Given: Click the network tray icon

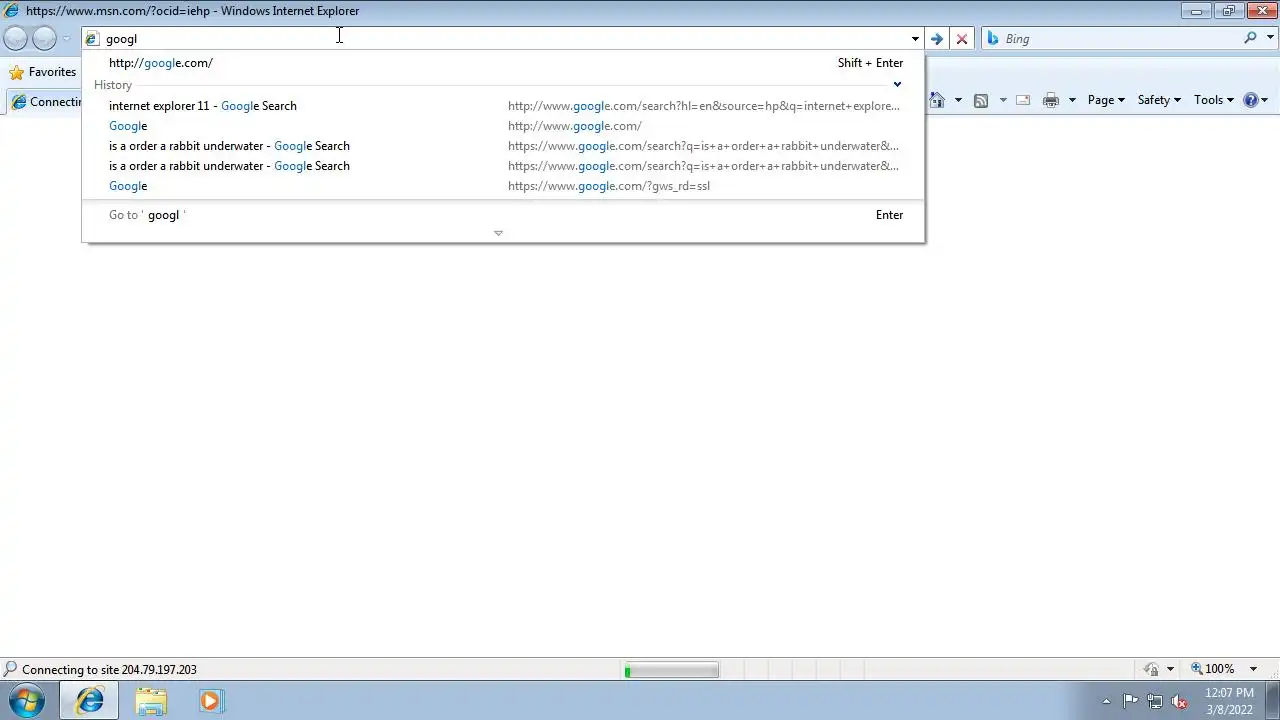Looking at the screenshot, I should (1155, 701).
